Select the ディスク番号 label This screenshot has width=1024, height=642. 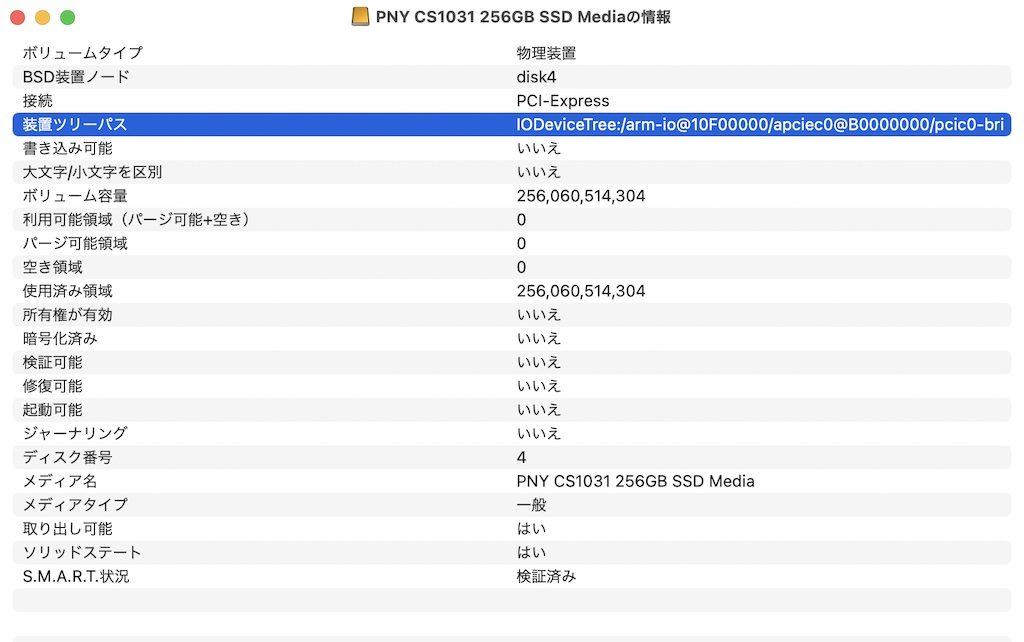[67, 457]
